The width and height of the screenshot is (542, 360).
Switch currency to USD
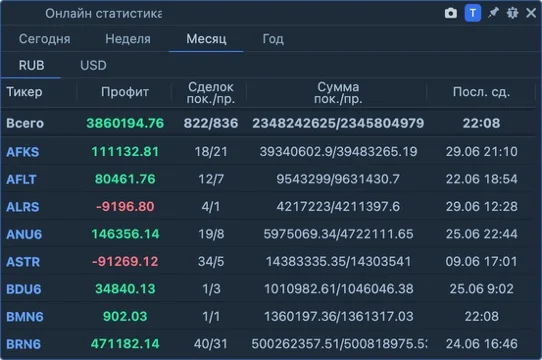pos(93,65)
